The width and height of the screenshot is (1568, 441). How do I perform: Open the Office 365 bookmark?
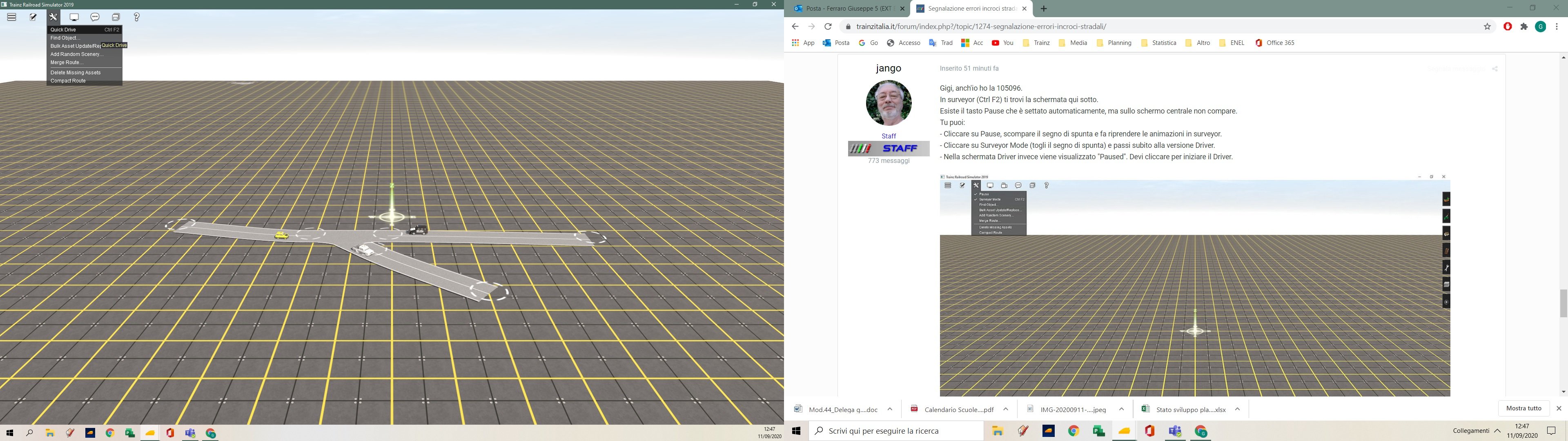1274,42
